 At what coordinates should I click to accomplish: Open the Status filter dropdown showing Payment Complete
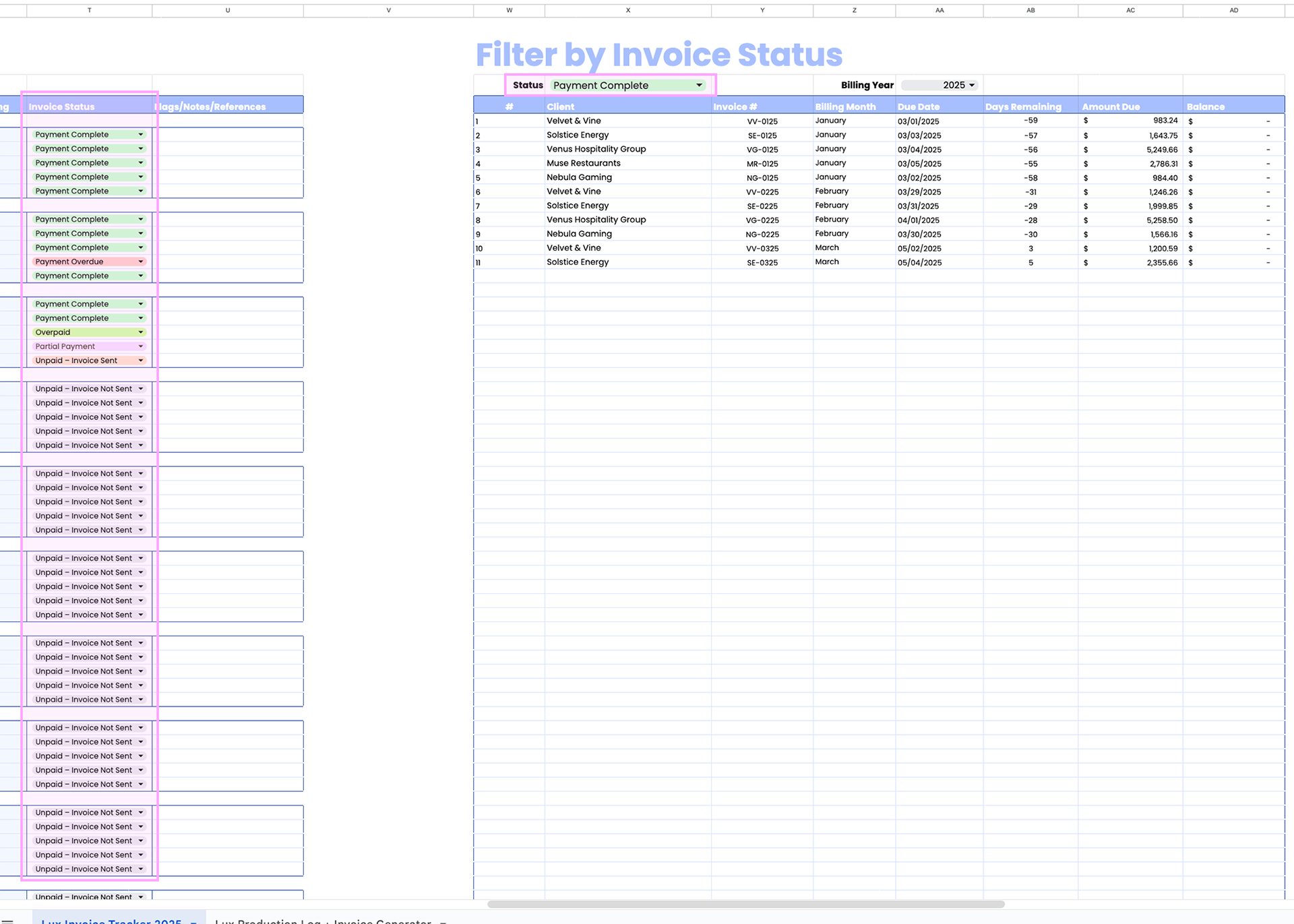(x=699, y=86)
